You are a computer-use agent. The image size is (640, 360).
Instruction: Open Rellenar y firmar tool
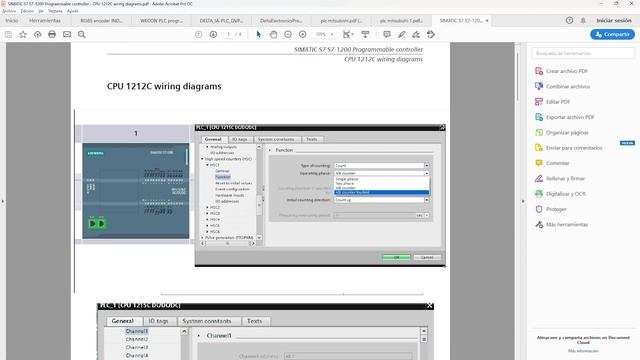click(x=560, y=178)
